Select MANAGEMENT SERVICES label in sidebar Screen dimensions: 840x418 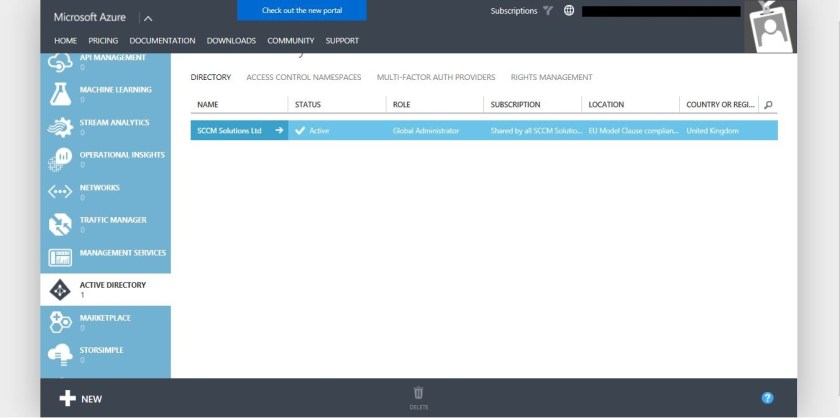point(123,252)
